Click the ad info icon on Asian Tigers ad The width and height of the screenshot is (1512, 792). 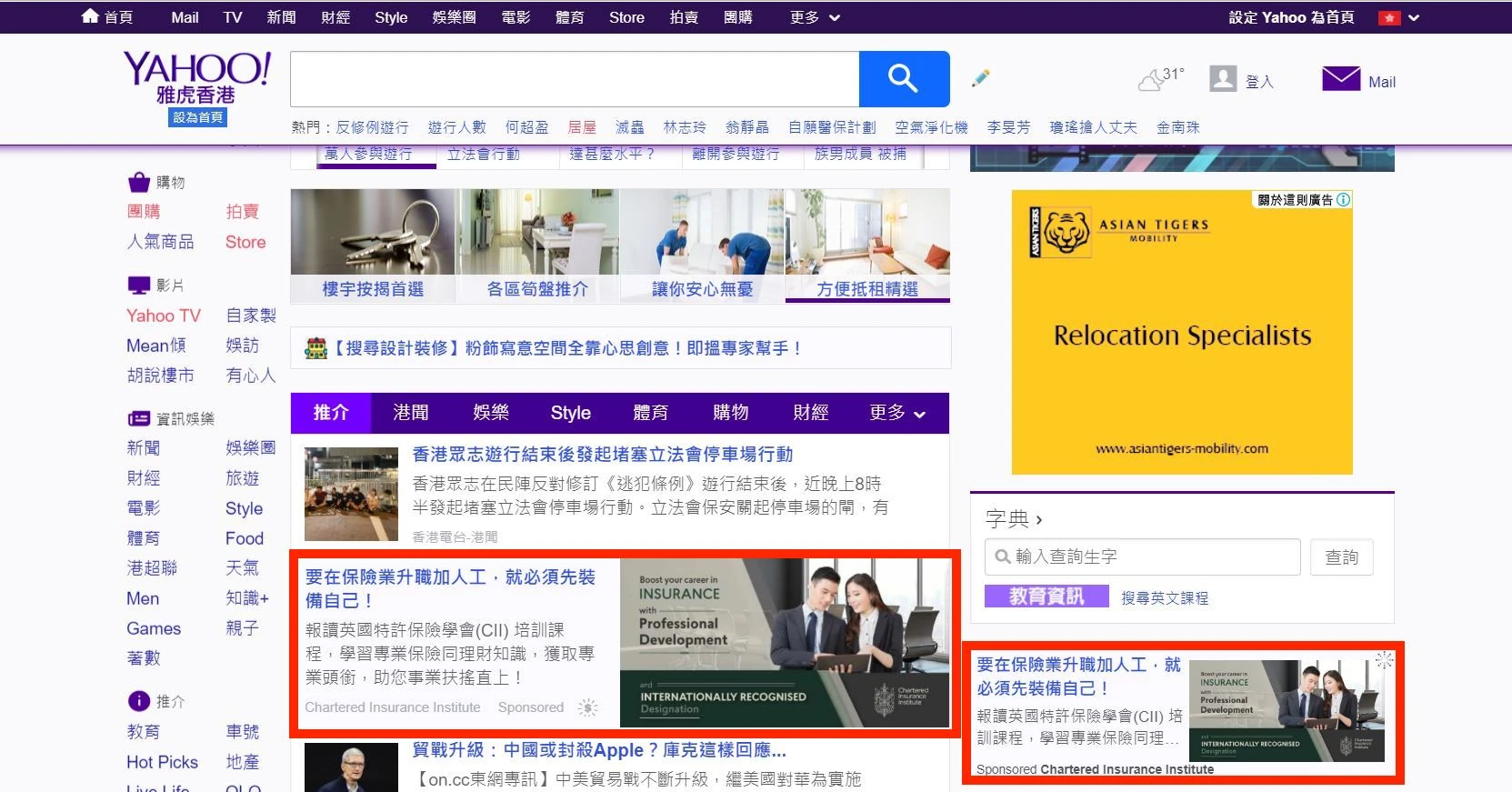[1344, 200]
